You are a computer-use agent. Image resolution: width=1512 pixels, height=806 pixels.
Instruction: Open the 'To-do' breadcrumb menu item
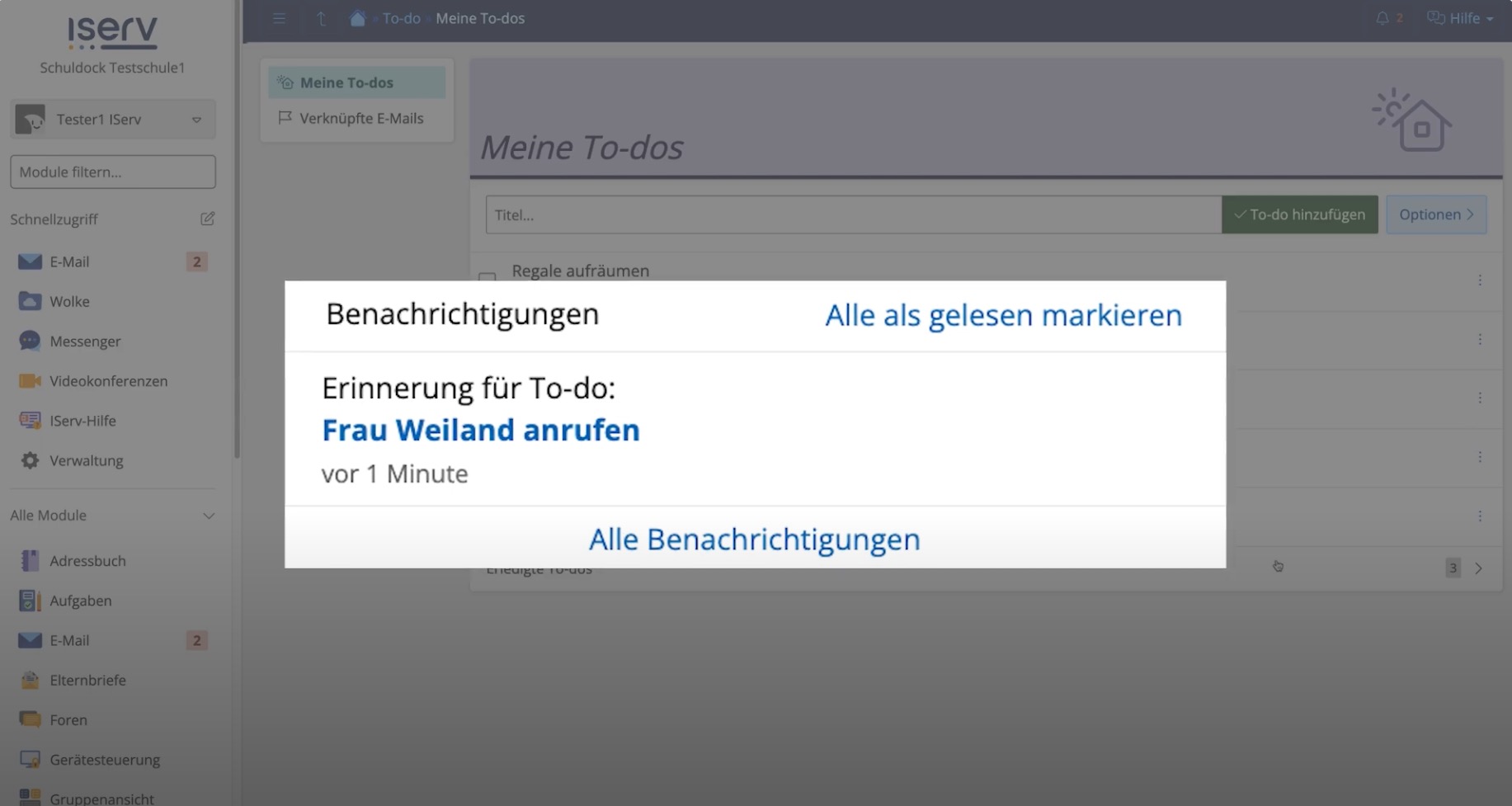(x=401, y=17)
